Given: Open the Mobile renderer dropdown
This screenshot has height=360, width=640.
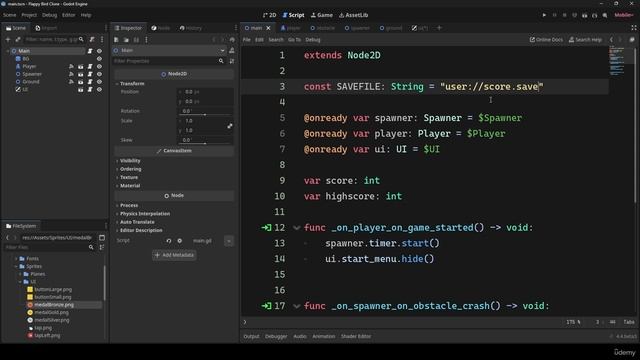Looking at the screenshot, I should tap(624, 15).
